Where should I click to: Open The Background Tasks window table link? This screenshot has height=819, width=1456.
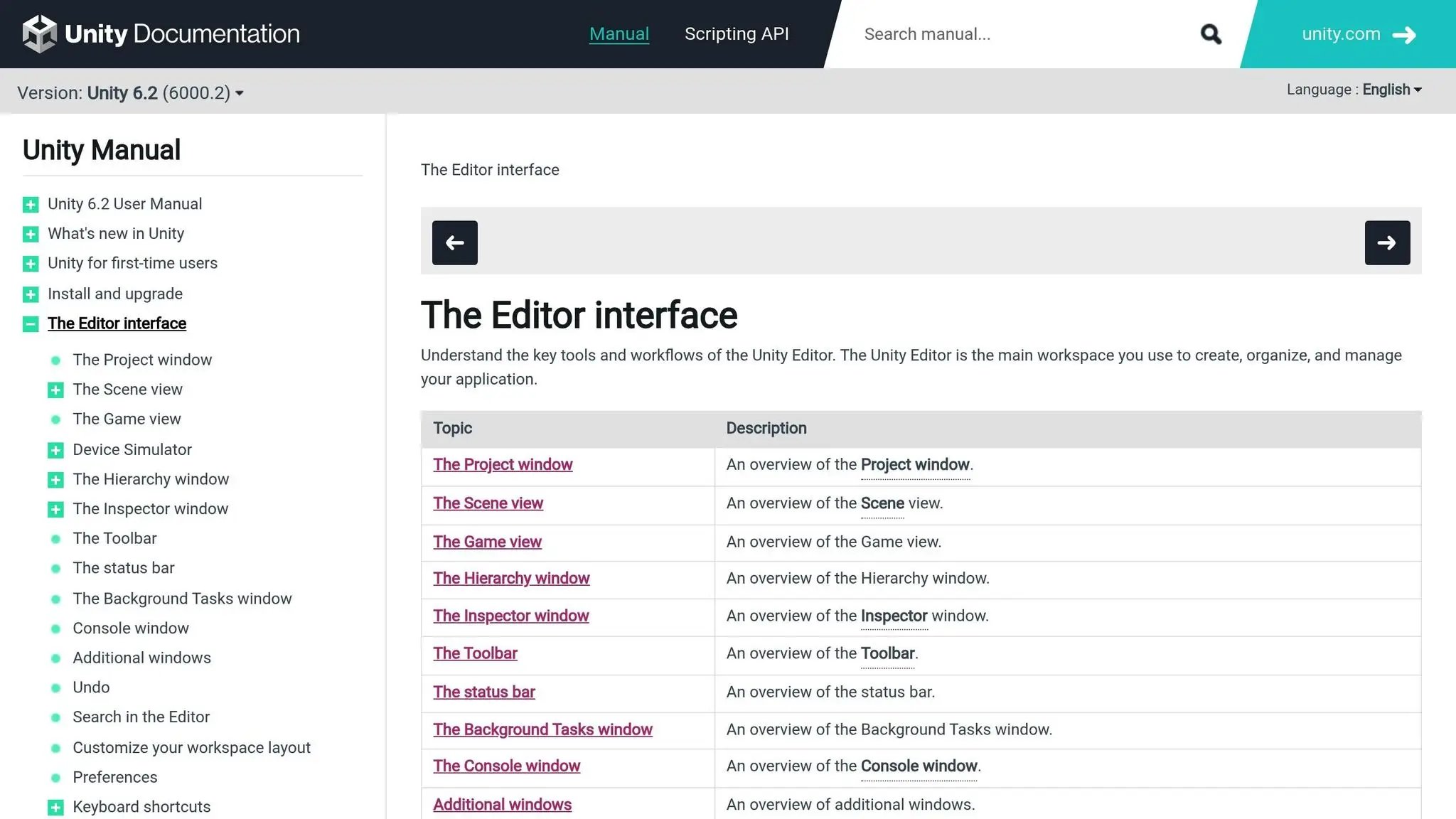(x=542, y=729)
